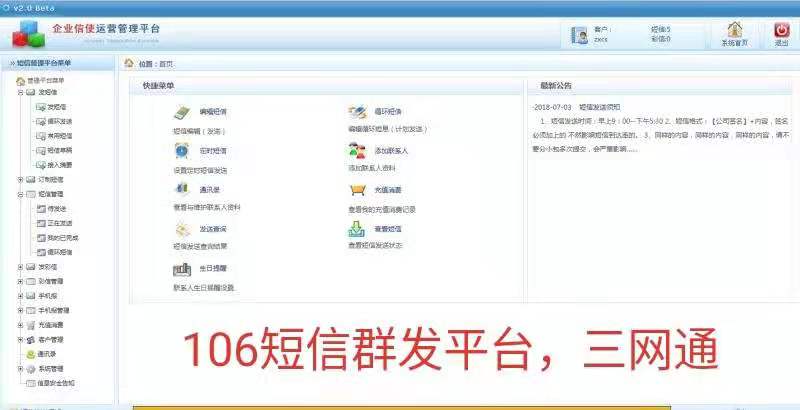800x410 pixels.
Task: Expand the 订制短信 tree node
Action: pyautogui.click(x=20, y=180)
